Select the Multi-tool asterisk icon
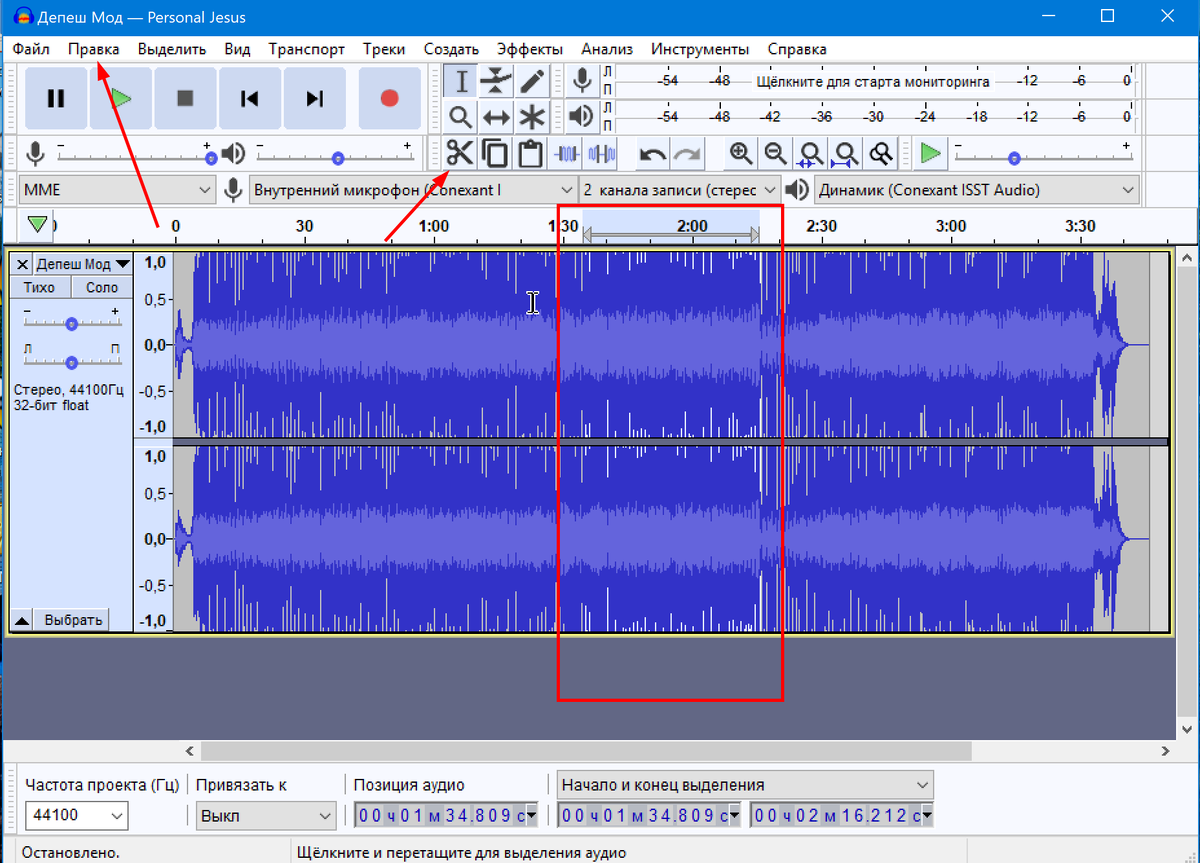The height and width of the screenshot is (863, 1200). [x=532, y=117]
